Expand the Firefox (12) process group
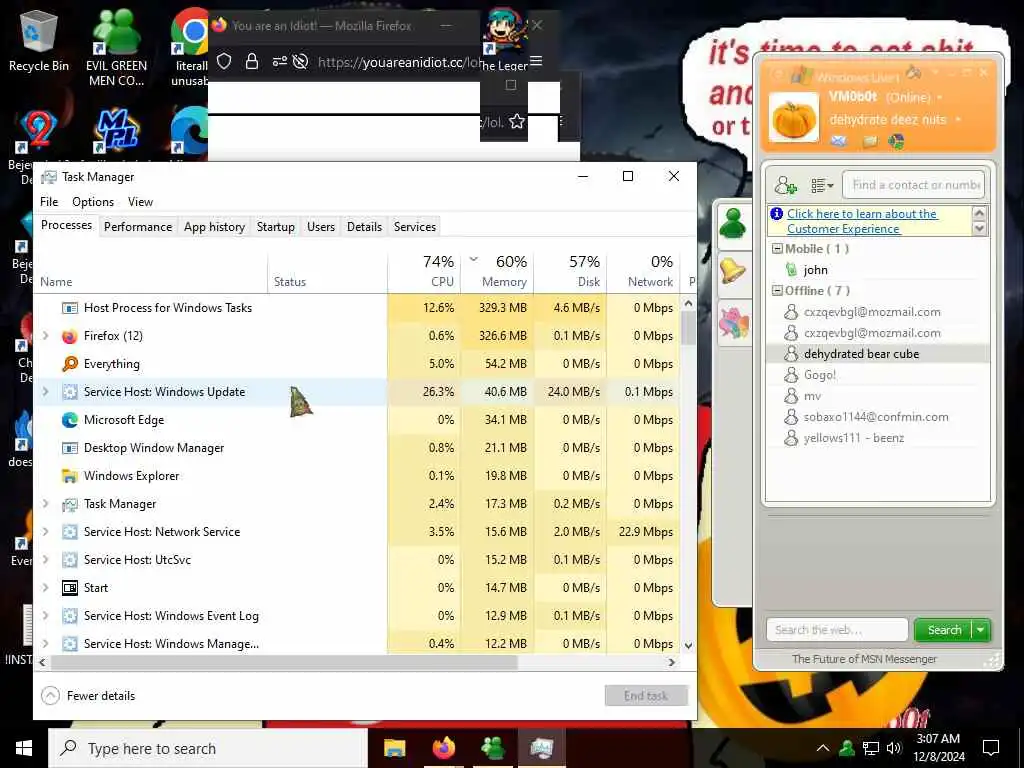 pyautogui.click(x=46, y=336)
